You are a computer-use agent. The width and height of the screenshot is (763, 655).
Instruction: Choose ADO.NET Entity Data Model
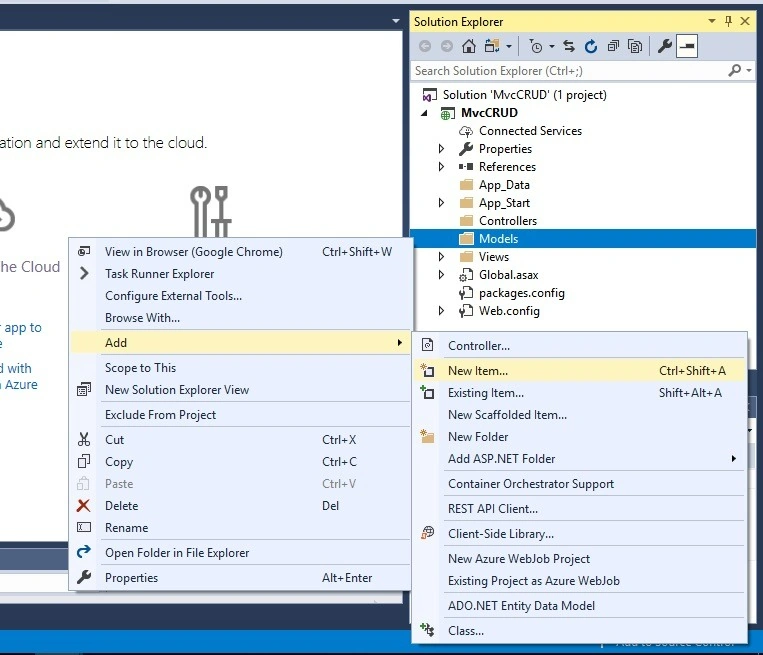(x=579, y=606)
